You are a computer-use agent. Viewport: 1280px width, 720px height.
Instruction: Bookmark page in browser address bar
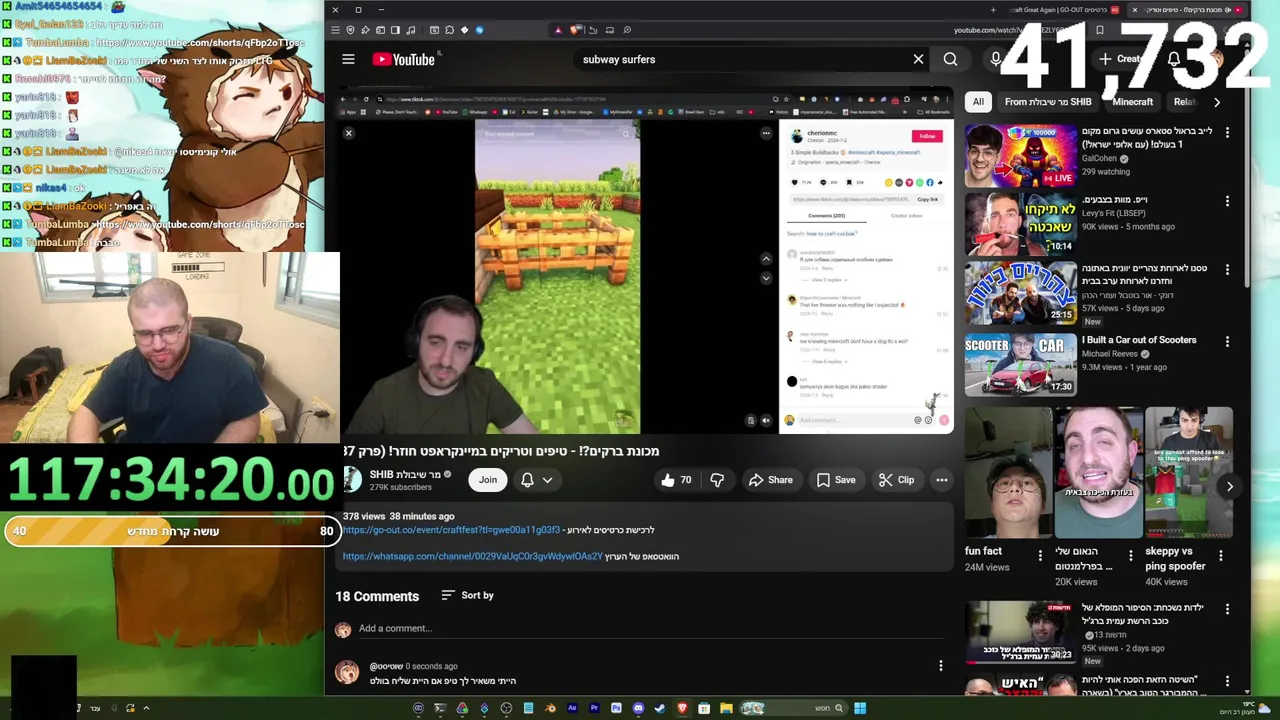click(1099, 30)
